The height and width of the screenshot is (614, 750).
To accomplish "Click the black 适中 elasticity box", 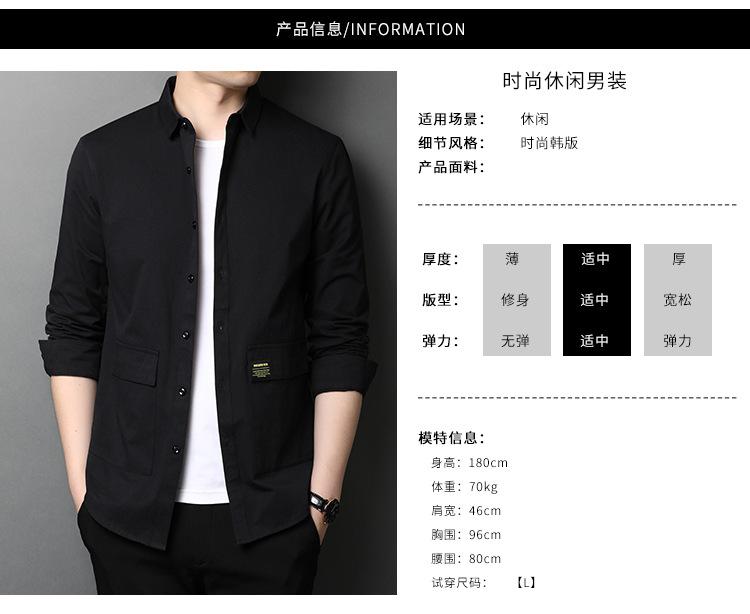I will pyautogui.click(x=596, y=341).
